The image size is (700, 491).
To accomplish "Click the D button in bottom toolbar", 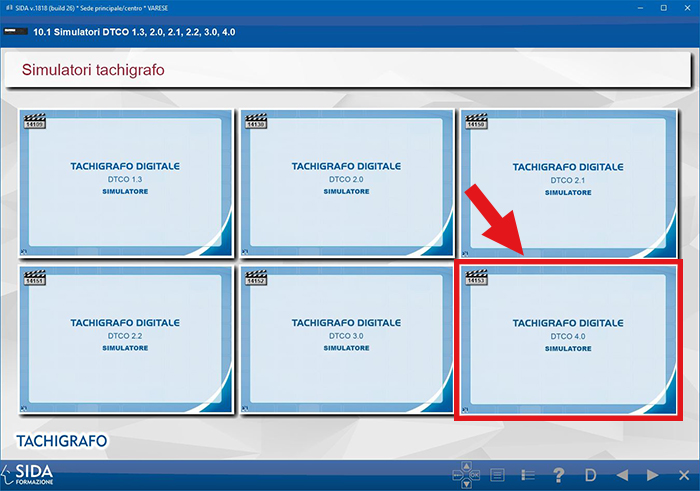I will tap(590, 475).
